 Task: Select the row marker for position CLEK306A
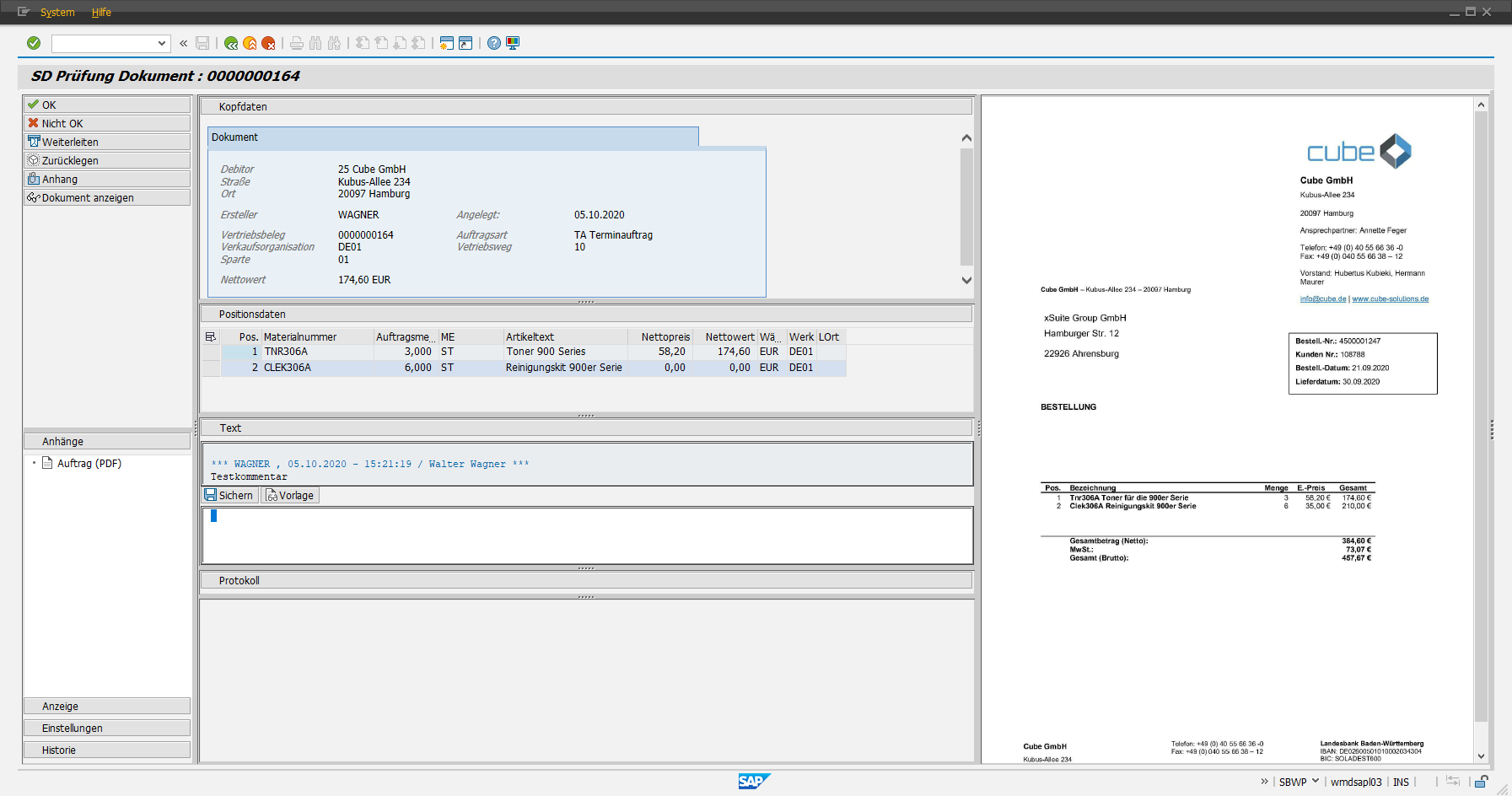(211, 368)
